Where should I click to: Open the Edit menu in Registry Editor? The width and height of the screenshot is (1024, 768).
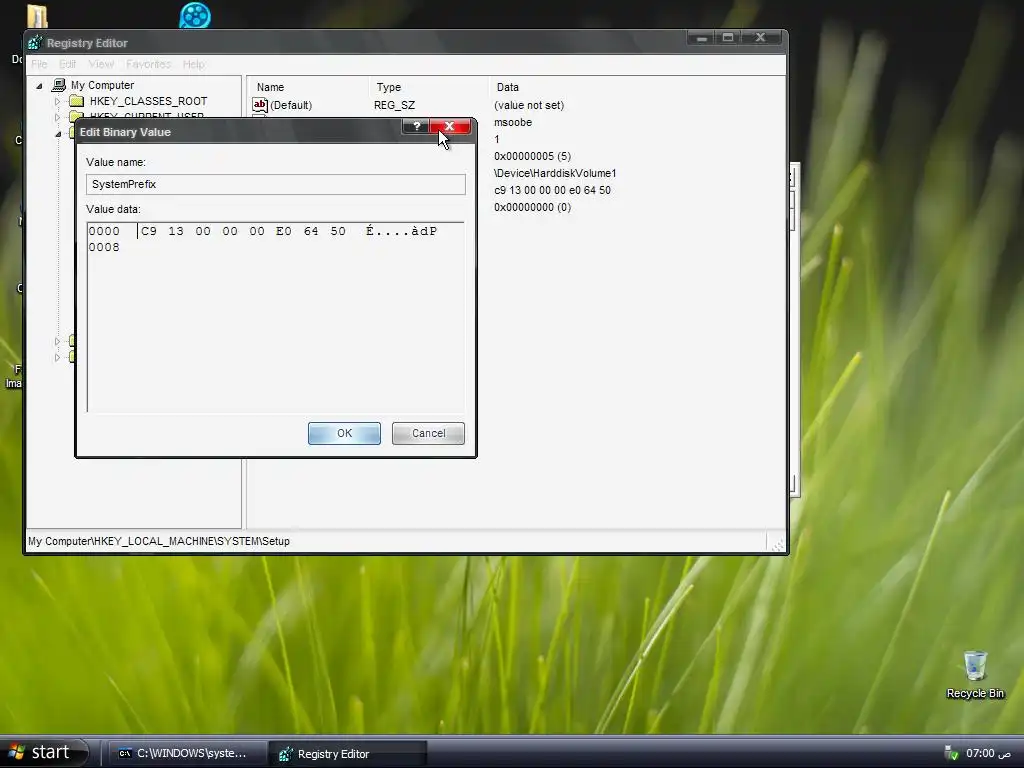67,64
